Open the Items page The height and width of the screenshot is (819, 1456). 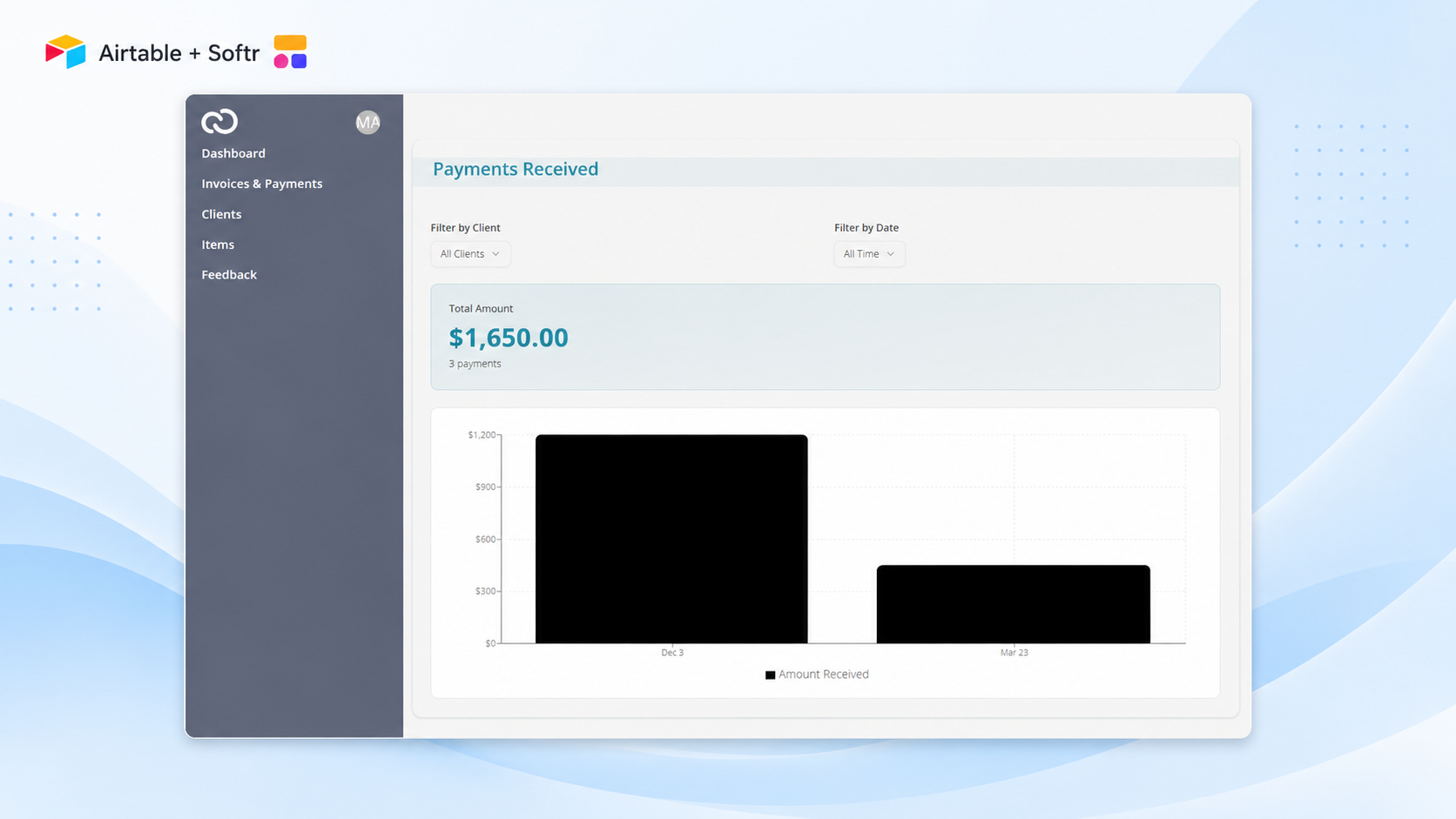click(x=218, y=245)
